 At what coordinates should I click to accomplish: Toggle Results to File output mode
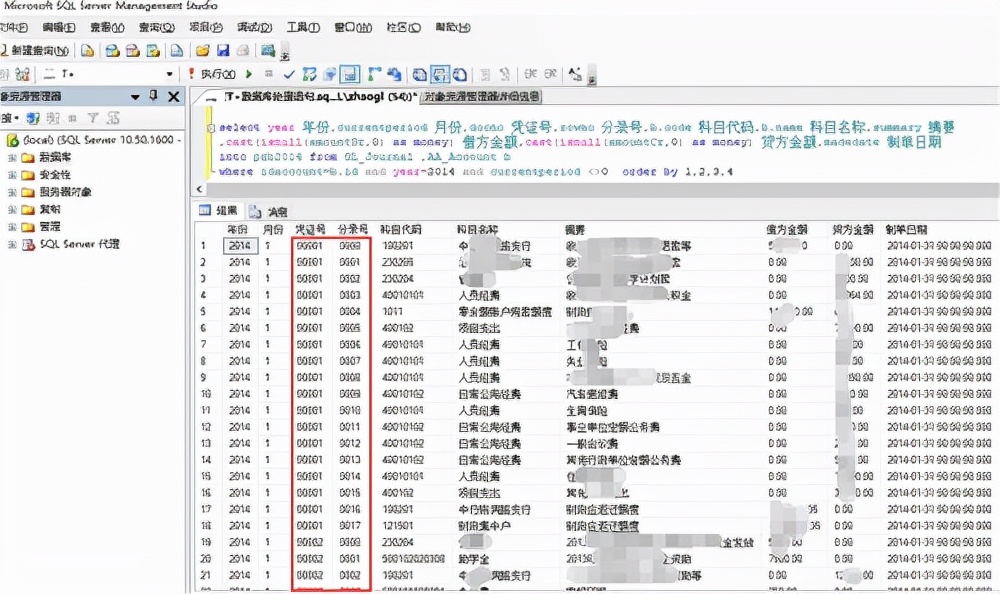click(x=458, y=74)
